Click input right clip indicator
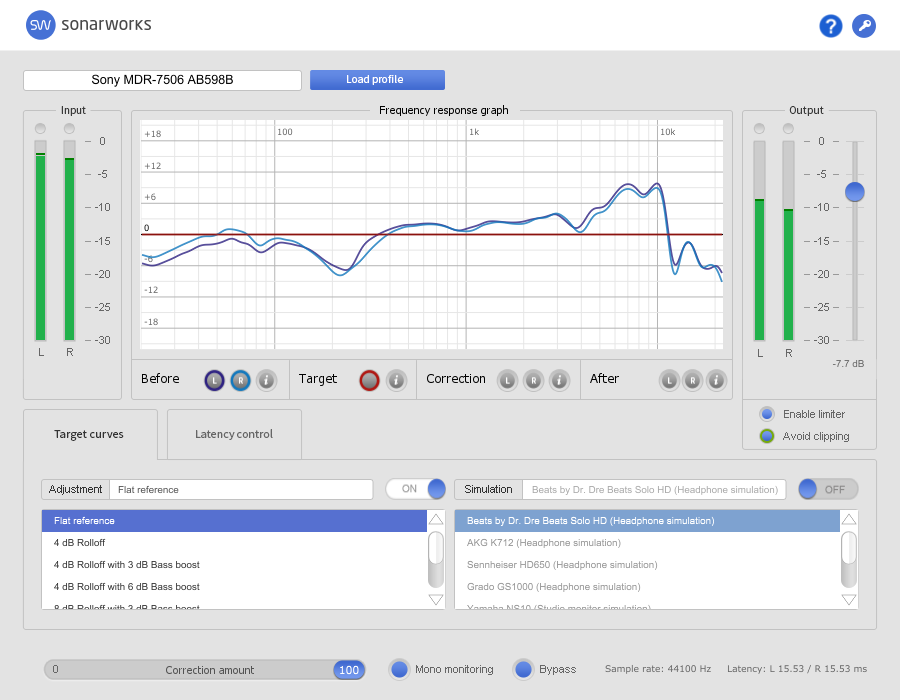This screenshot has width=900, height=700. 69,128
